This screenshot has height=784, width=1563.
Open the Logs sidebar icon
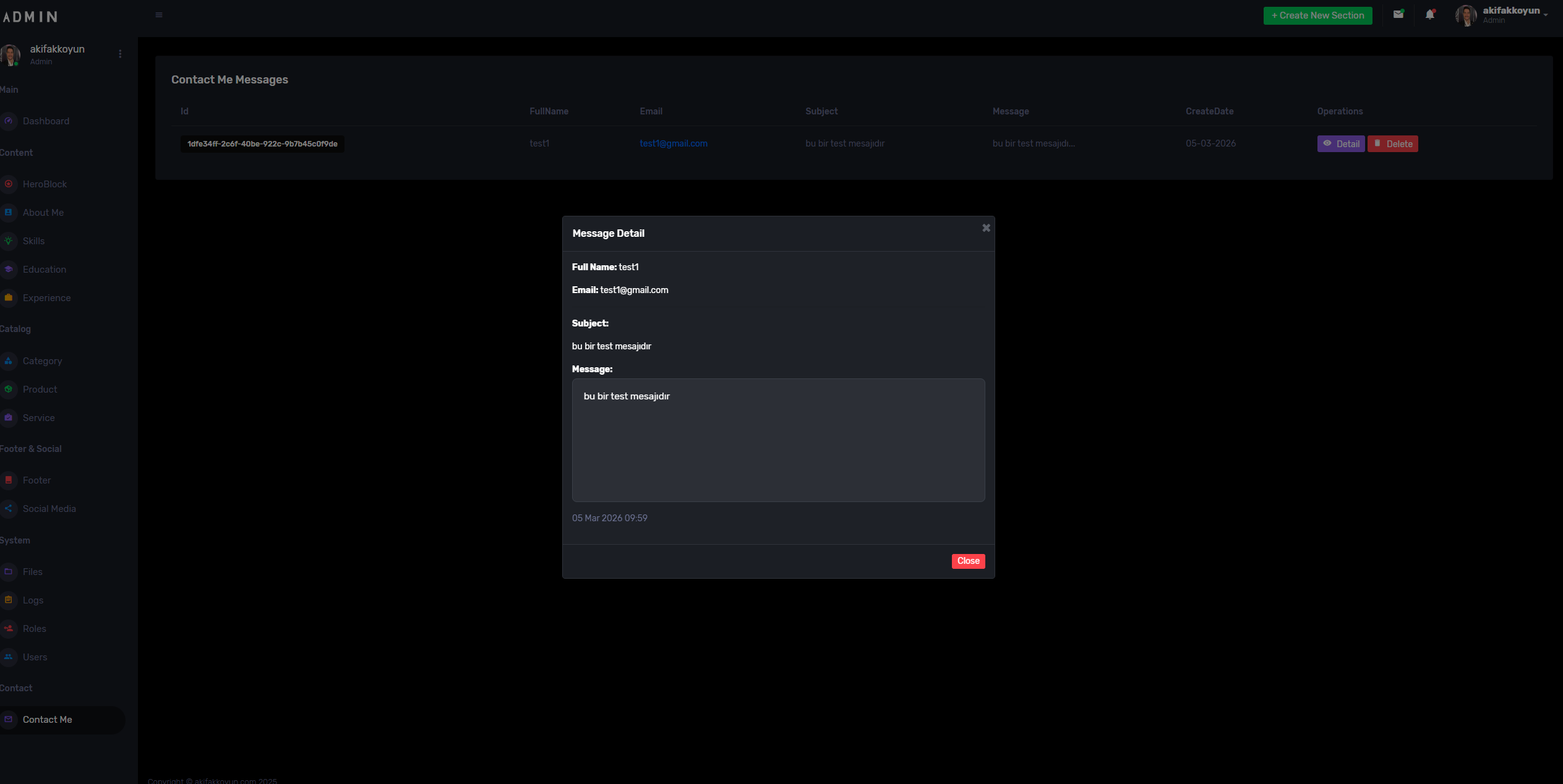click(9, 600)
